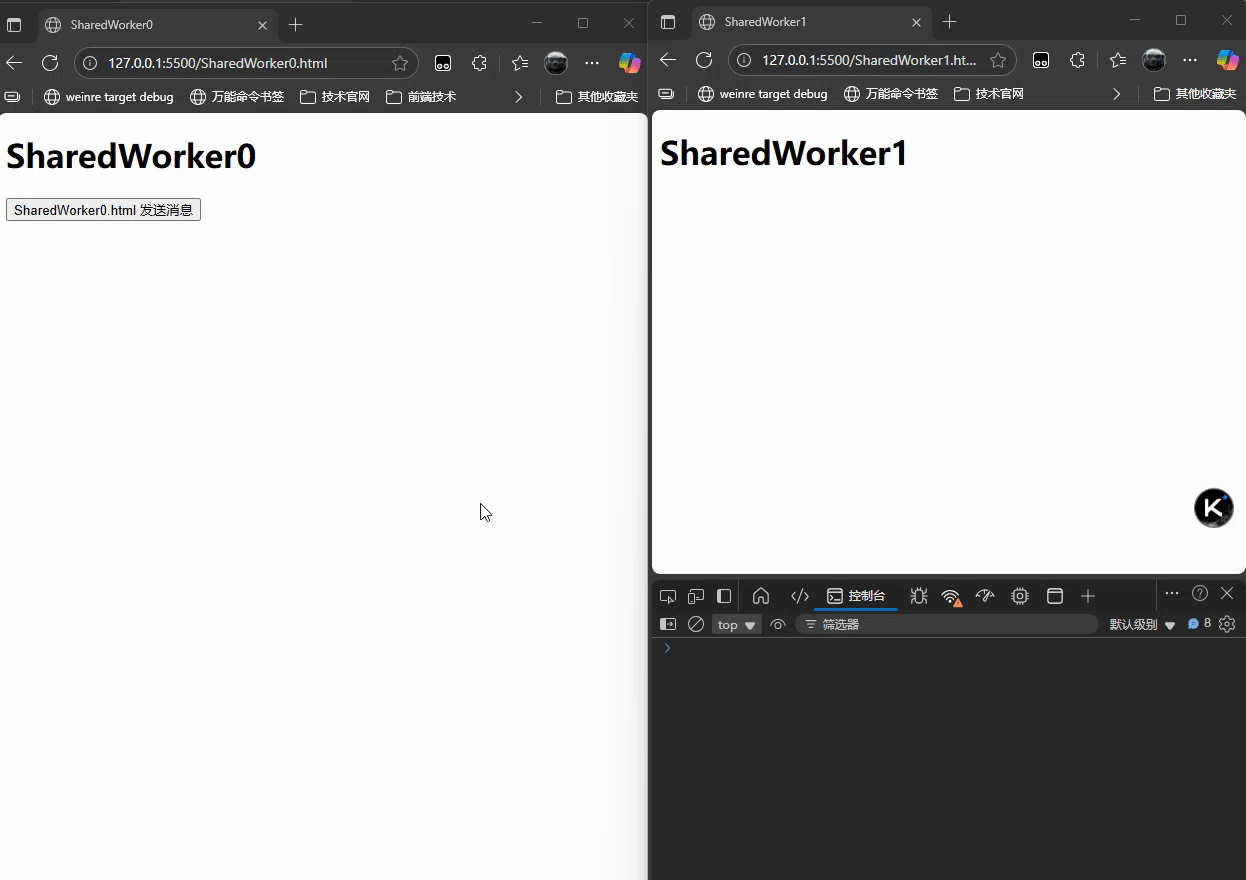Select the SharedWorker0 browser tab

157,24
